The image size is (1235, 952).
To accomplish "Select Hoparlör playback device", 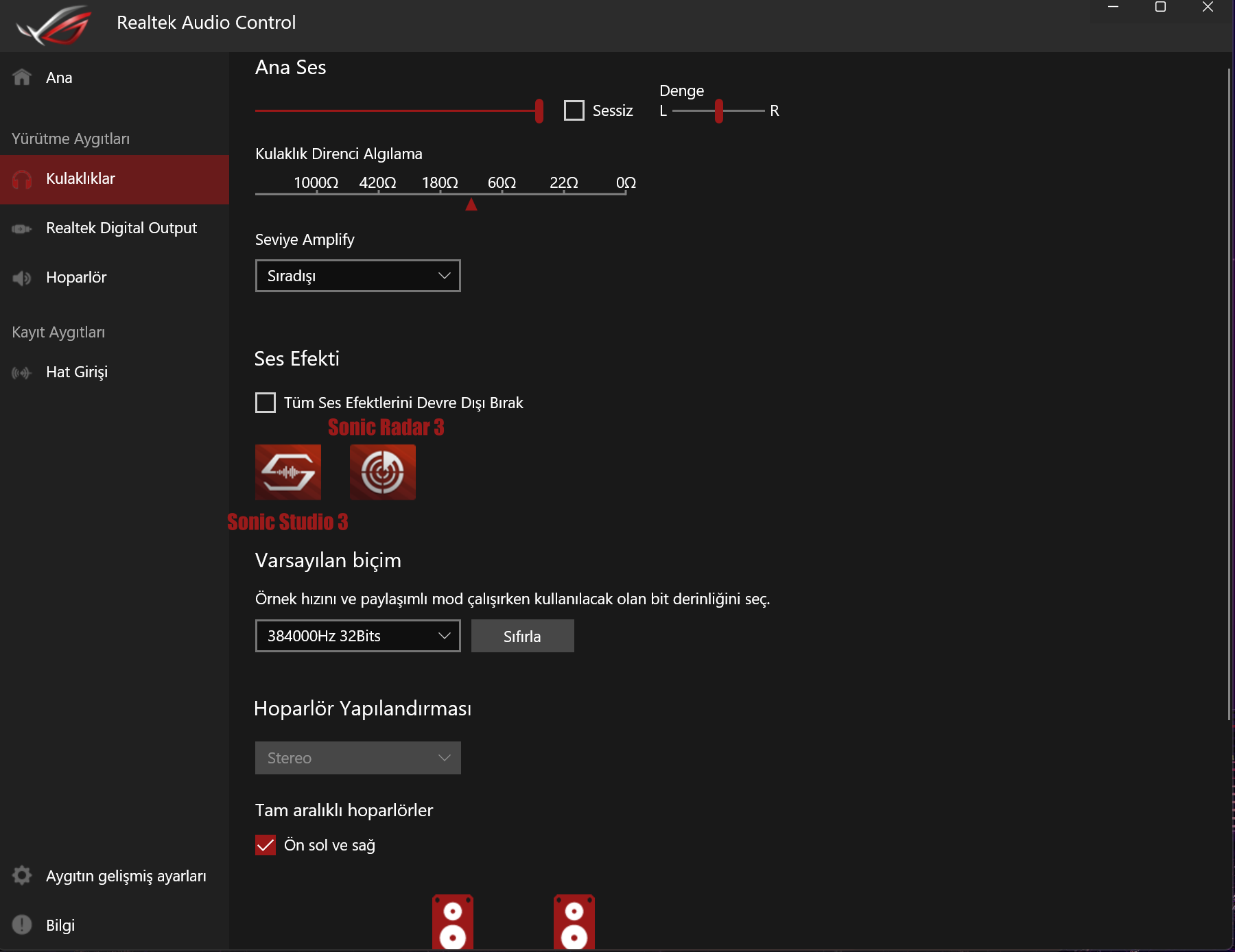I will [115, 278].
